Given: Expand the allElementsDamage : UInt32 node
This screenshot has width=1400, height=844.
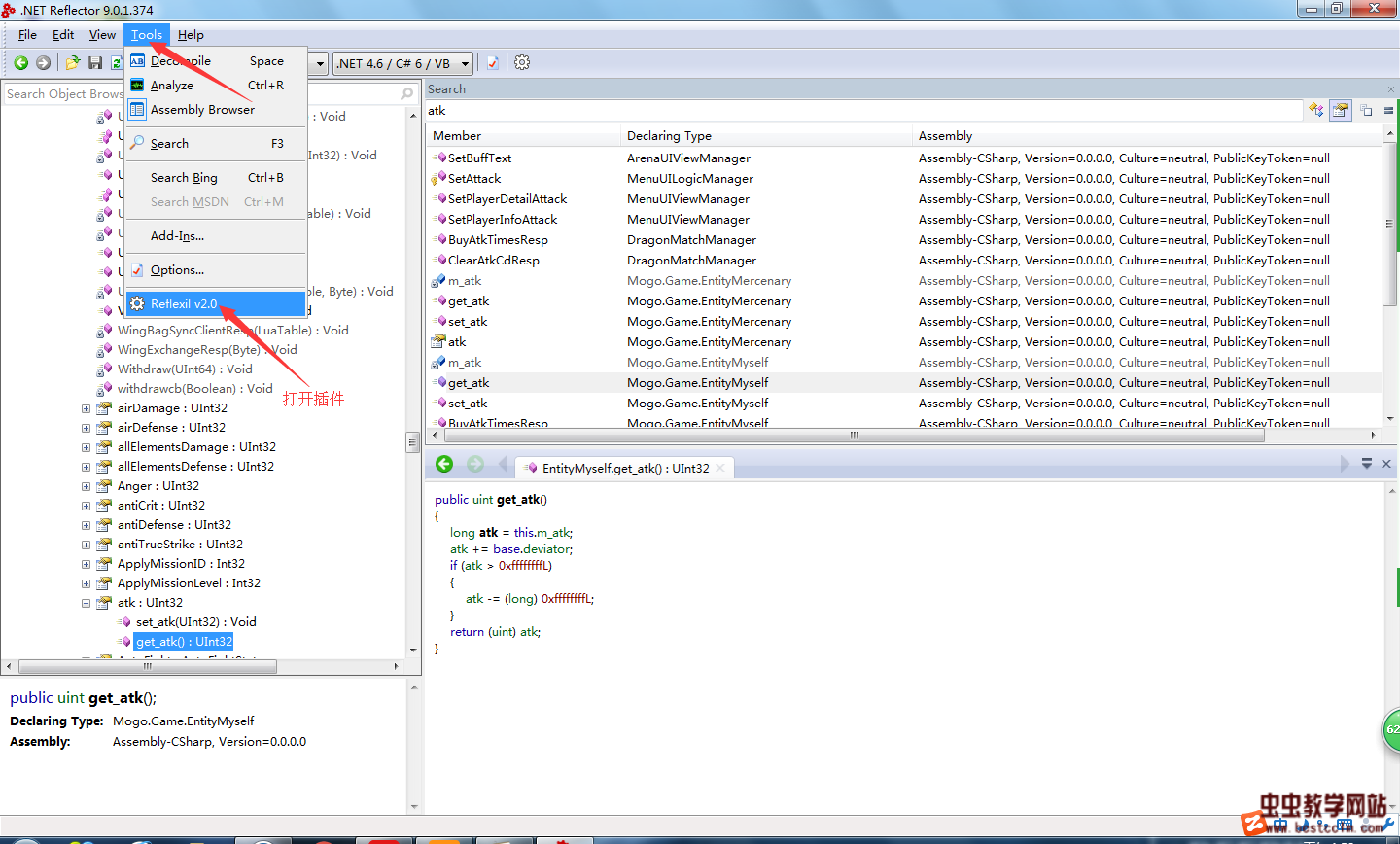Looking at the screenshot, I should coord(86,447).
